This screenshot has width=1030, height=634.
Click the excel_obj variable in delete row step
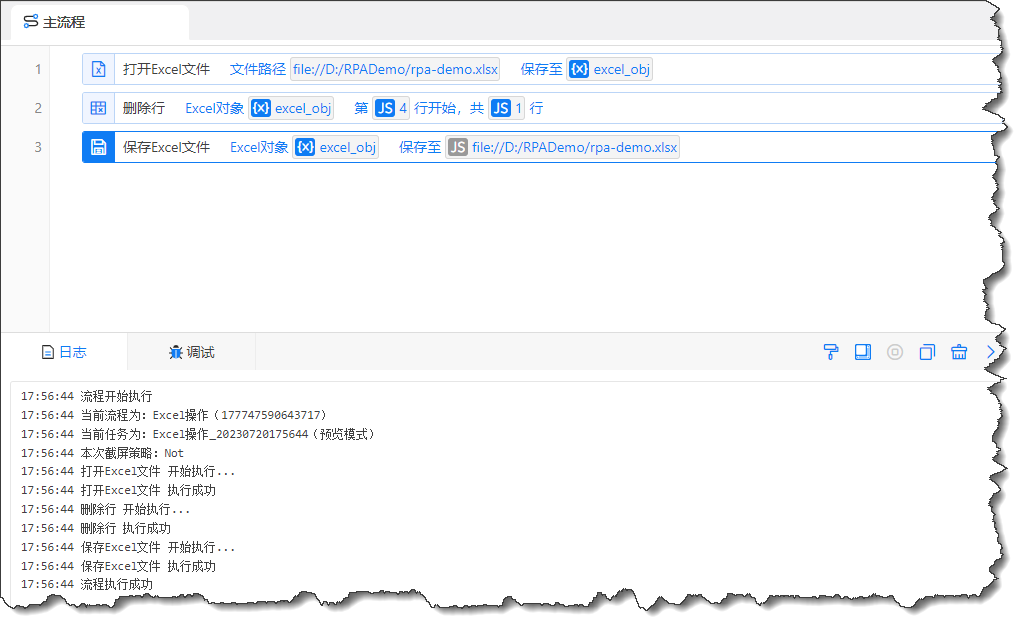pos(292,108)
